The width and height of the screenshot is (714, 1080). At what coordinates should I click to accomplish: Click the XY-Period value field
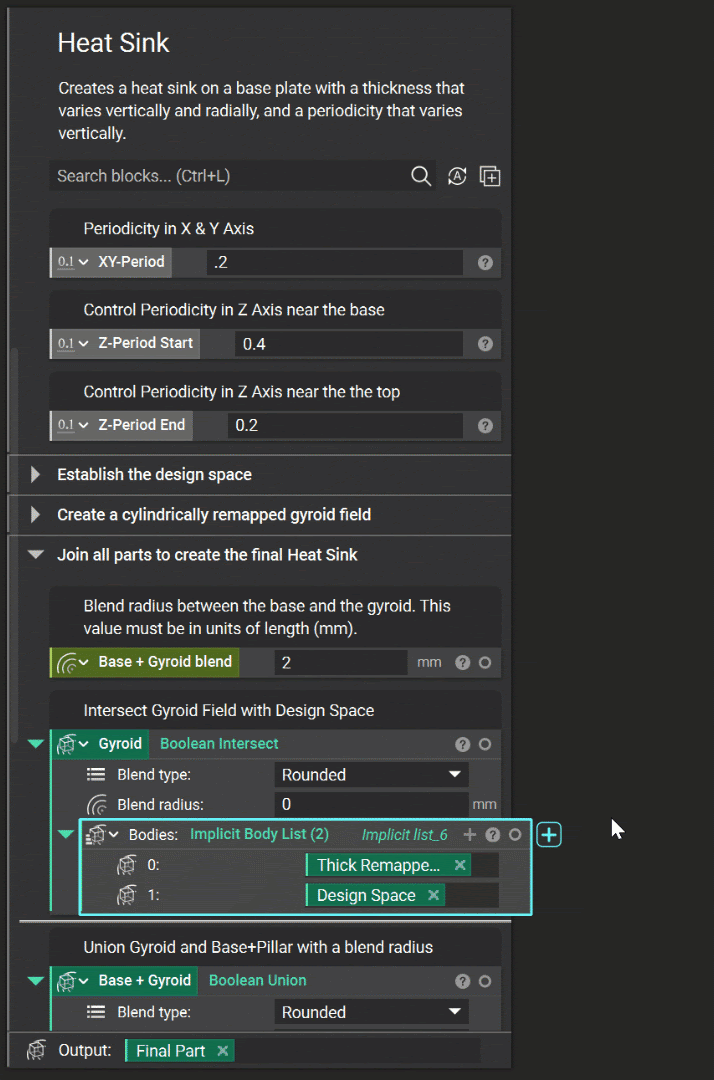(x=335, y=262)
